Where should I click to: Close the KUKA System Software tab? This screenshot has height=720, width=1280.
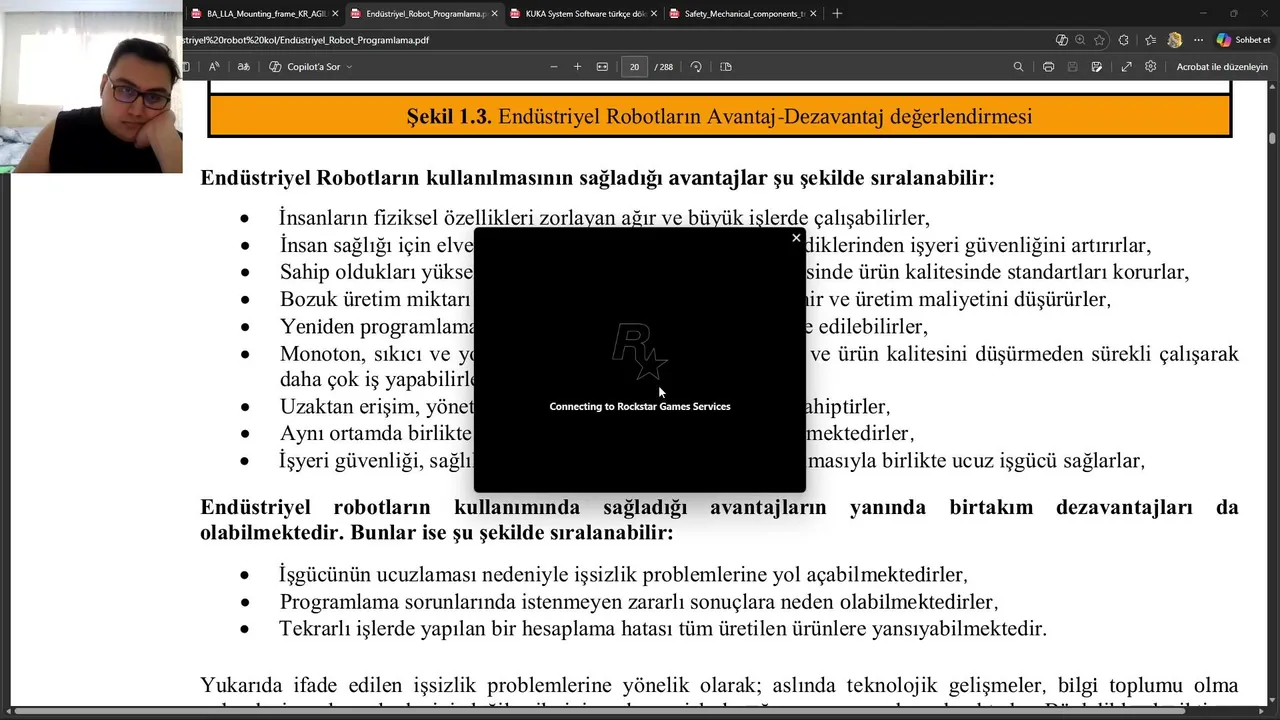click(653, 14)
